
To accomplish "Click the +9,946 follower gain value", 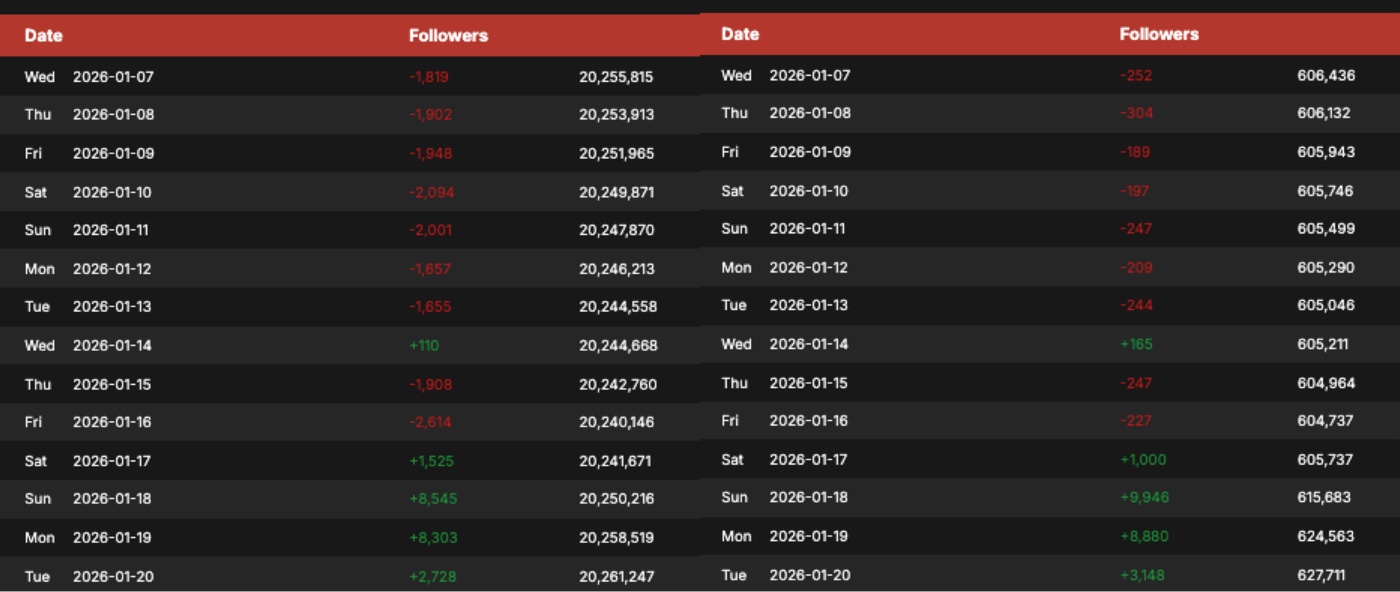I will [1144, 498].
